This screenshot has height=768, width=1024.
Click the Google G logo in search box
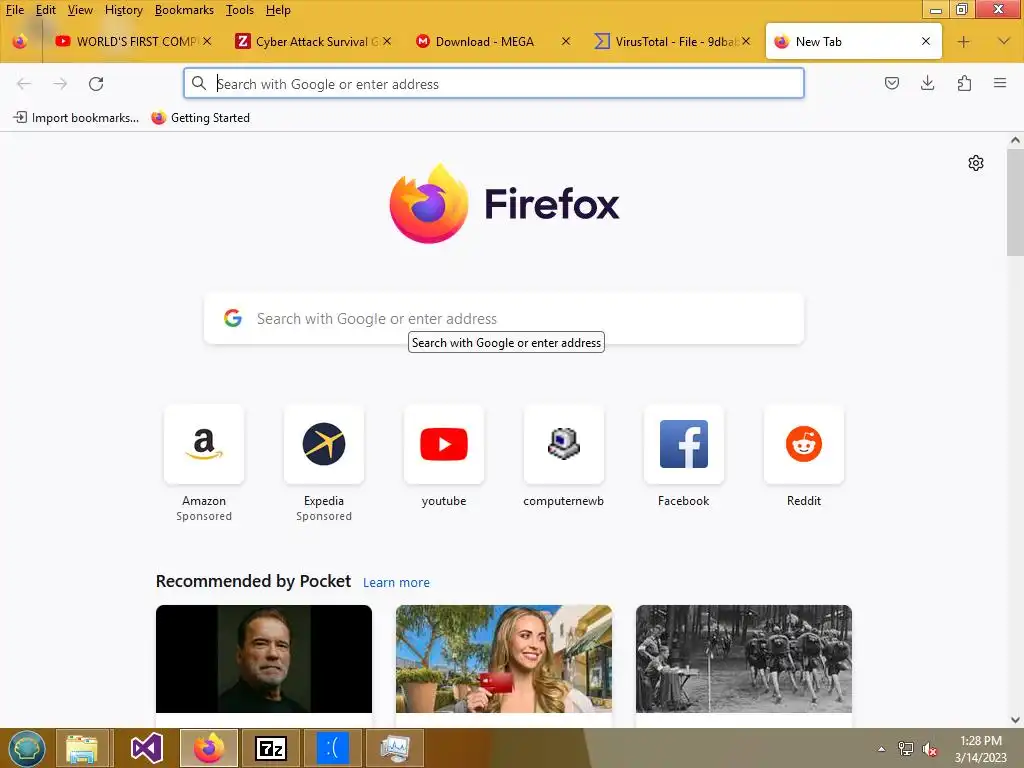tap(232, 318)
